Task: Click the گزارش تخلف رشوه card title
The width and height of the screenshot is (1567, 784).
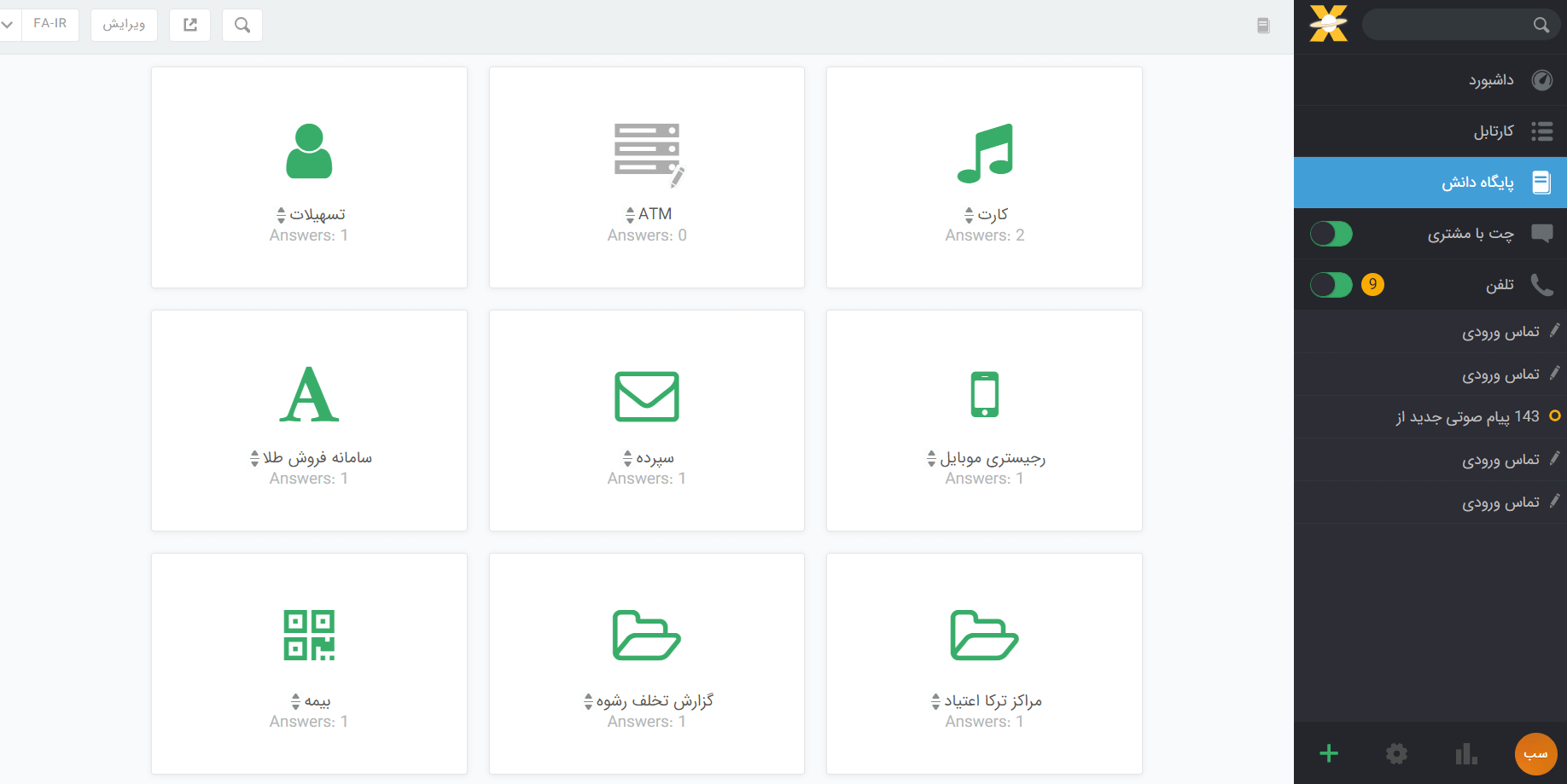Action: [x=655, y=700]
